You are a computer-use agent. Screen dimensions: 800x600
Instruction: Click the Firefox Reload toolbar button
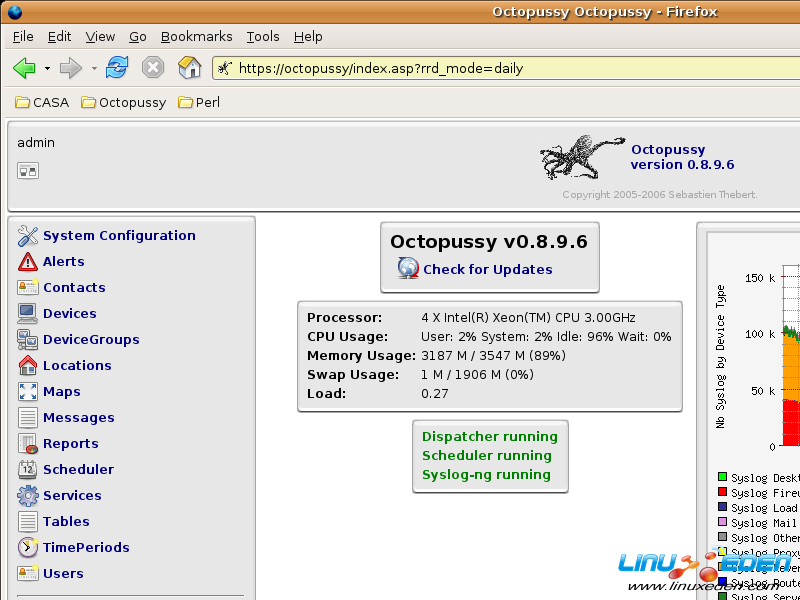(117, 68)
